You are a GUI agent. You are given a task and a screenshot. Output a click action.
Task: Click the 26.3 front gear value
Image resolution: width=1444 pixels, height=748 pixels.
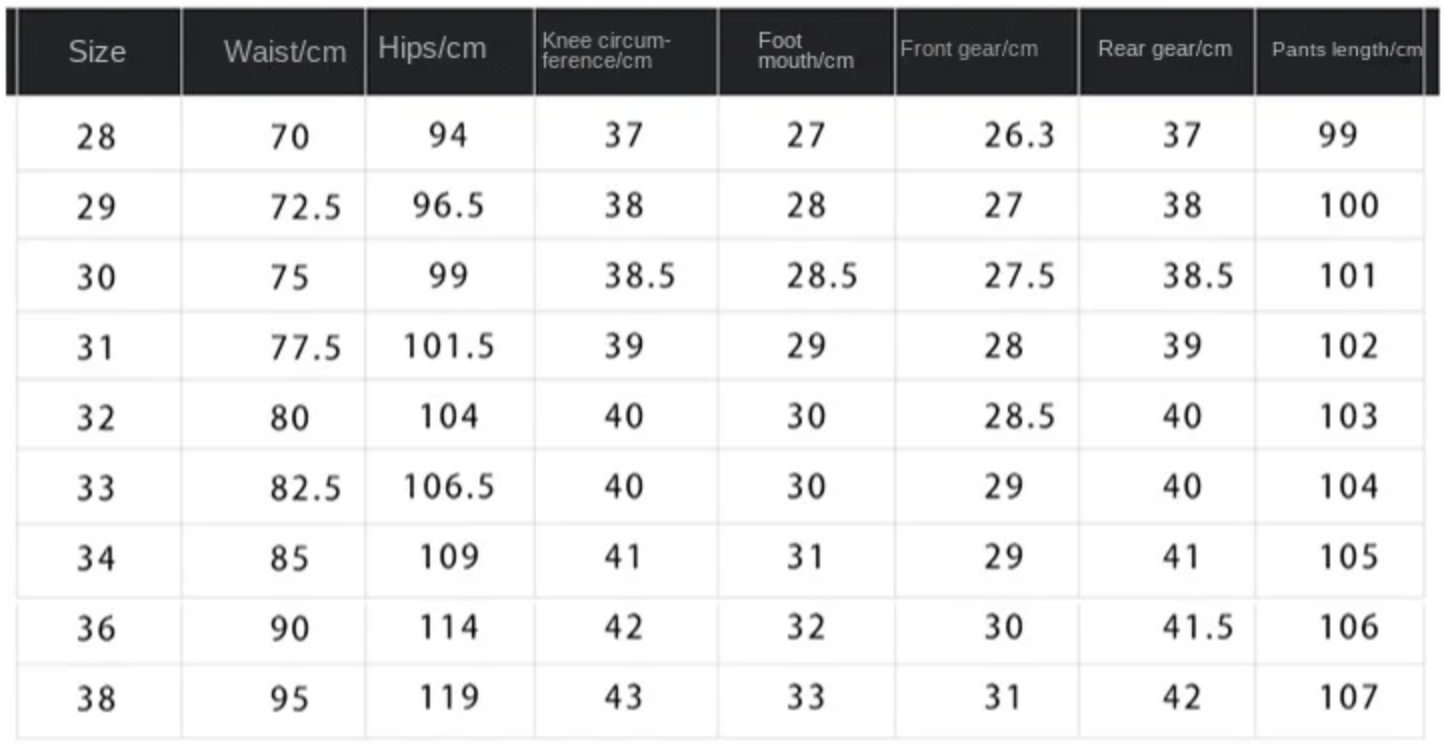(x=1018, y=135)
